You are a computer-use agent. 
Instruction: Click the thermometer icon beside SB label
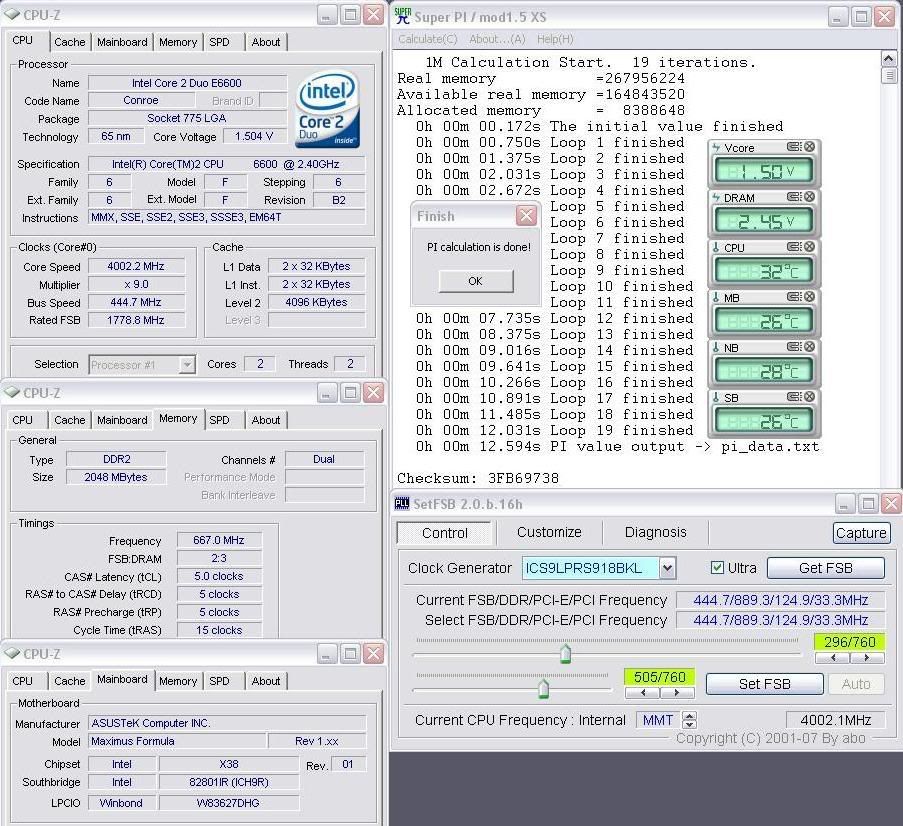click(716, 397)
